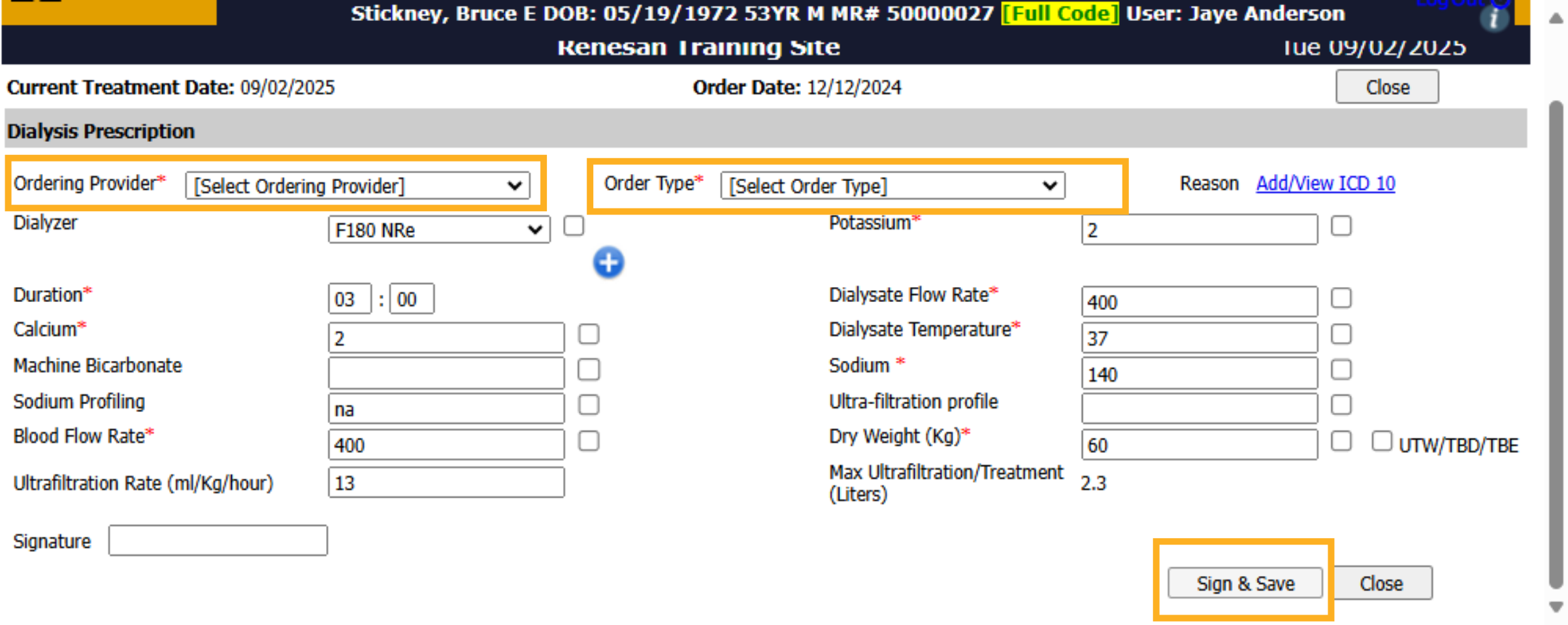Viewport: 1568px width, 625px height.
Task: Click the Blood Flow Rate field
Action: pos(446,445)
